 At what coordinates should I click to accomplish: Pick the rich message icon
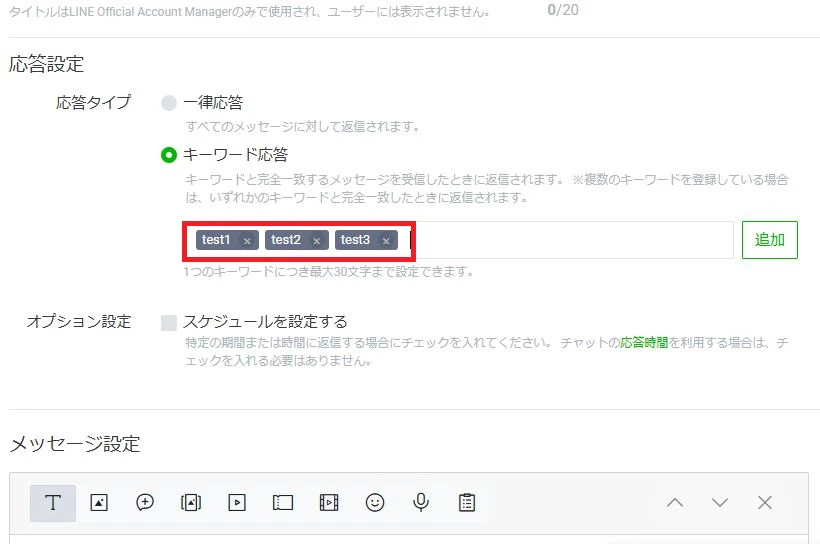191,503
